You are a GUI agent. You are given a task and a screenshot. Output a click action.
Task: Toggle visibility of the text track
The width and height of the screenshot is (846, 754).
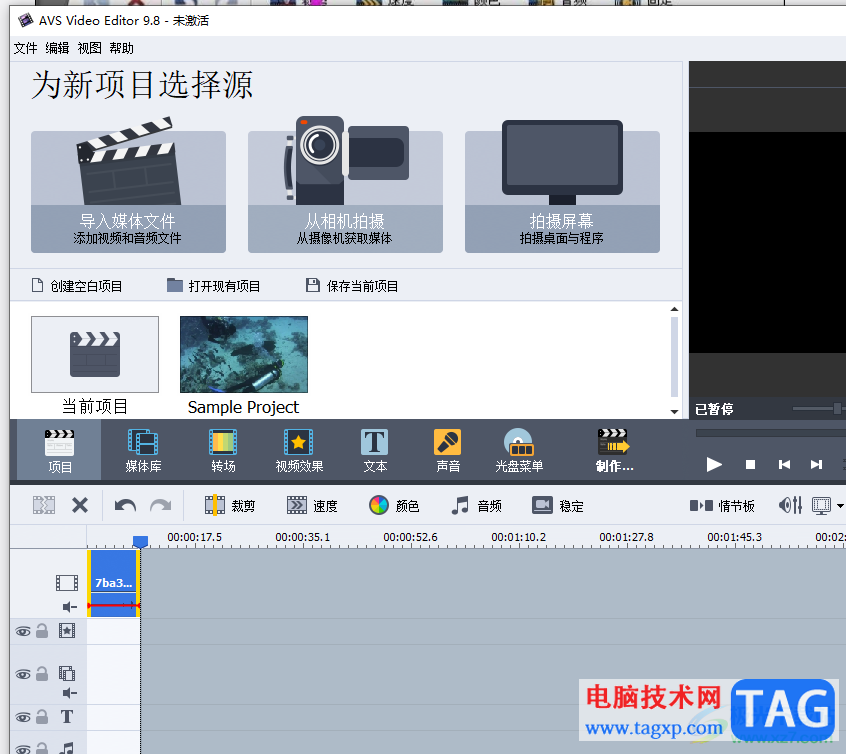coord(23,717)
